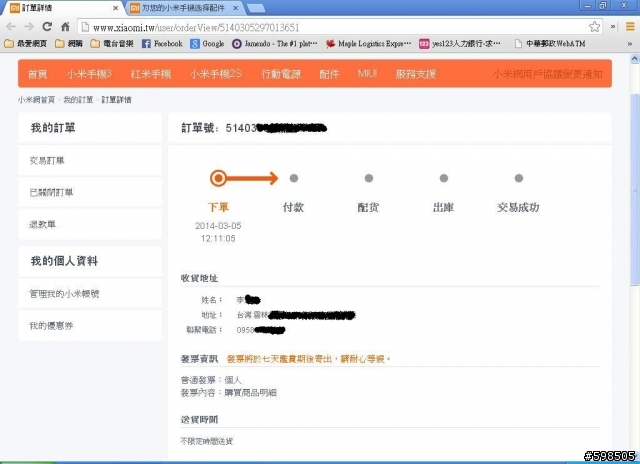Open 小米手機2S in the navigation bar
640x464 pixels.
click(x=216, y=74)
